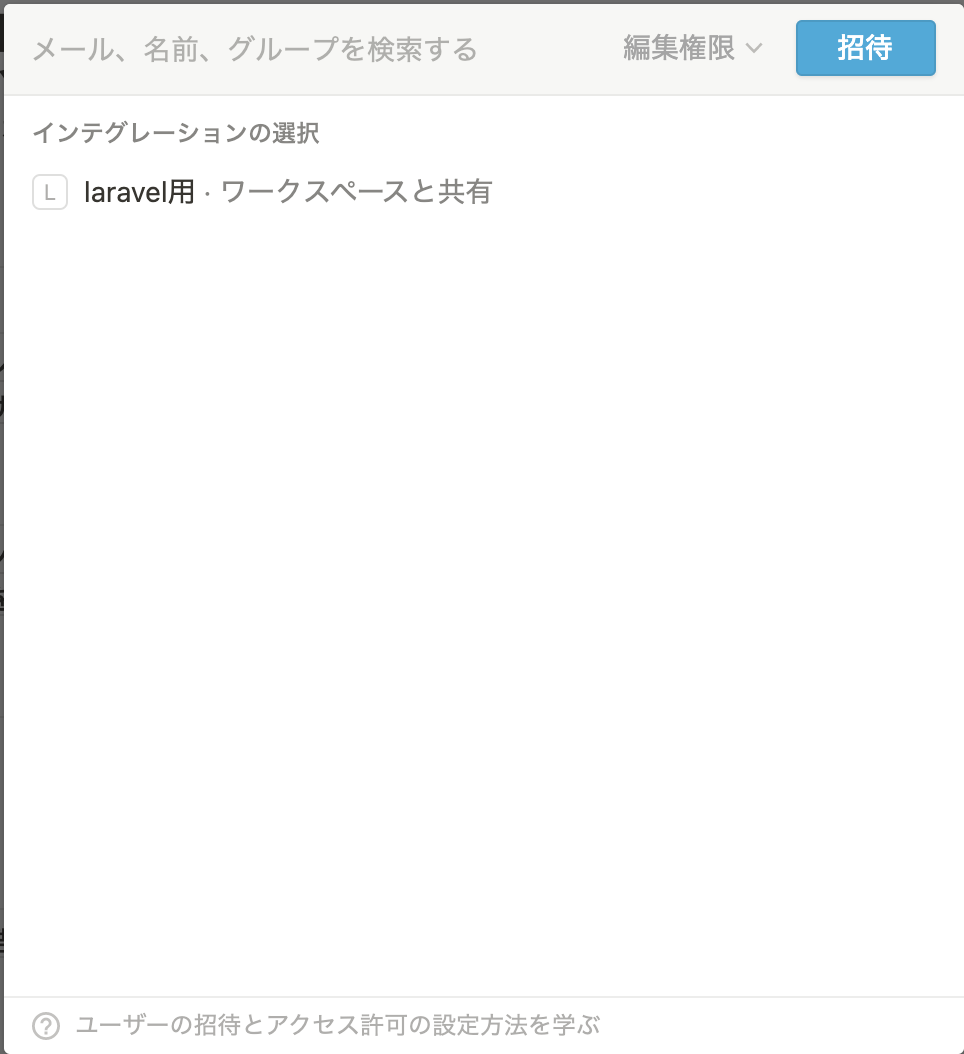Learn about invites via the footer help text
The image size is (964, 1054).
point(337,1026)
